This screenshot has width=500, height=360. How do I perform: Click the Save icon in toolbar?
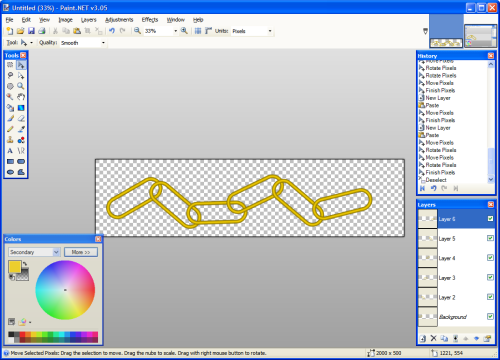pyautogui.click(x=31, y=31)
